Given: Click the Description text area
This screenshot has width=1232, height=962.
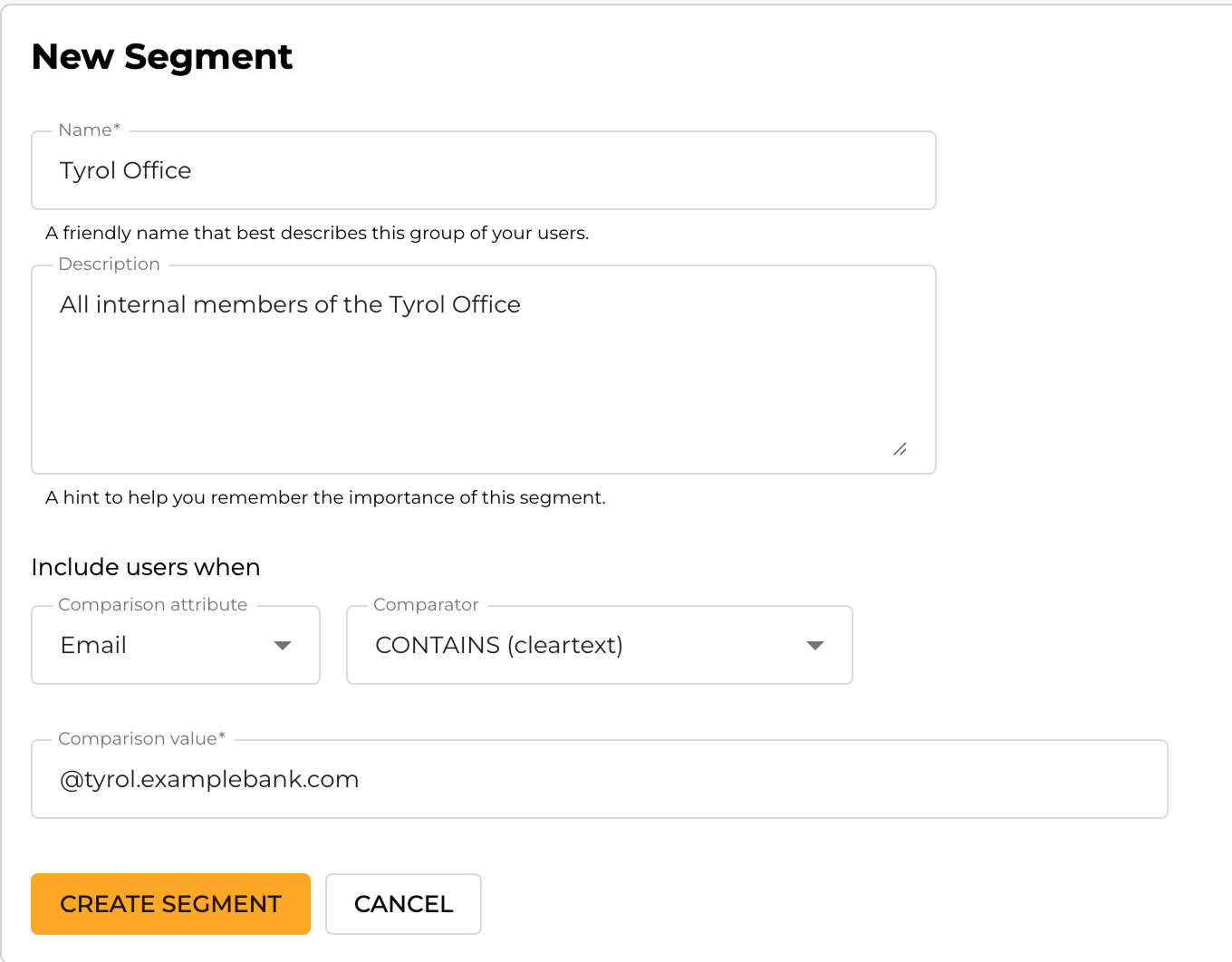Looking at the screenshot, I should tap(484, 370).
